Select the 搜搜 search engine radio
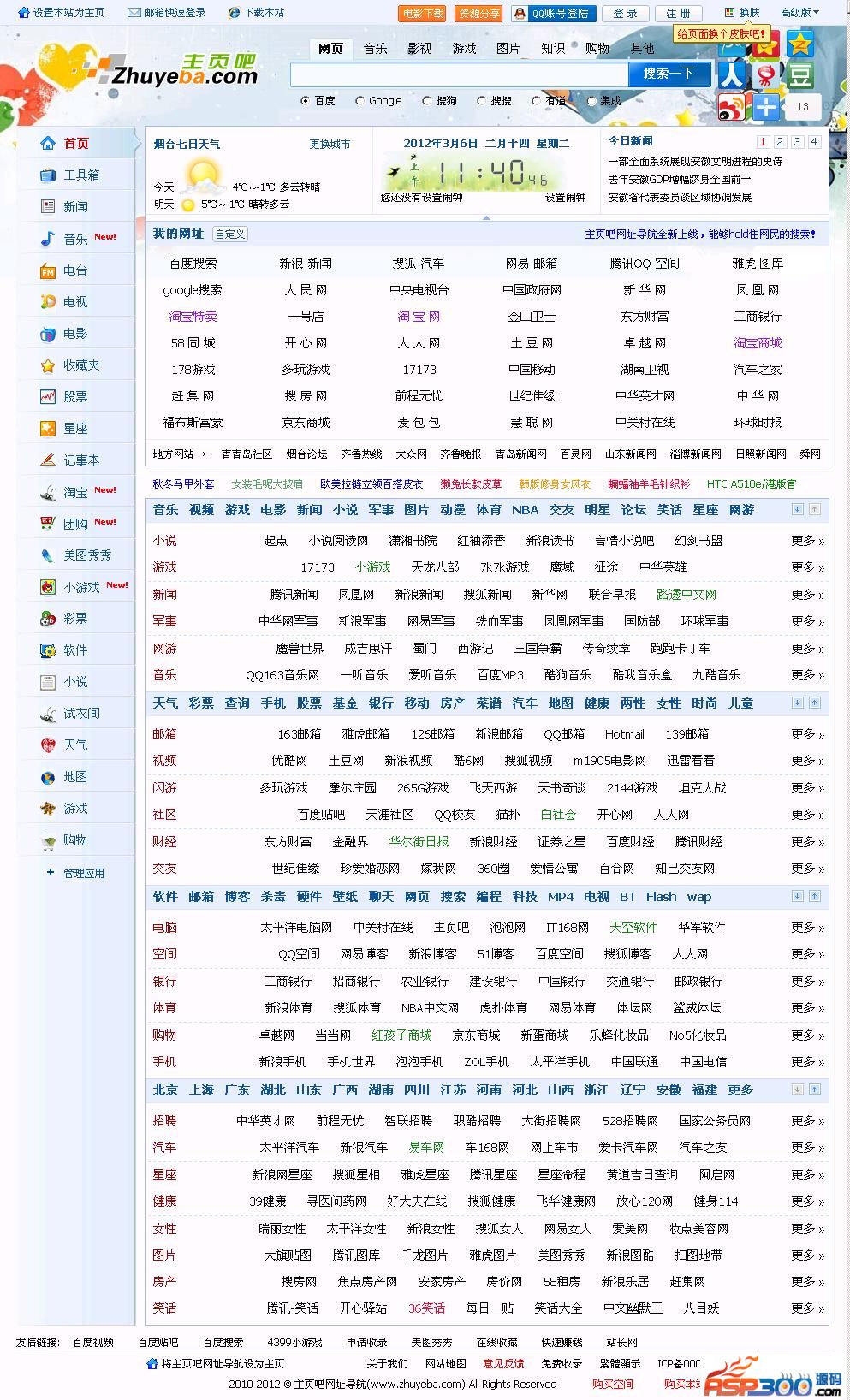The image size is (850, 1400). pos(481,101)
